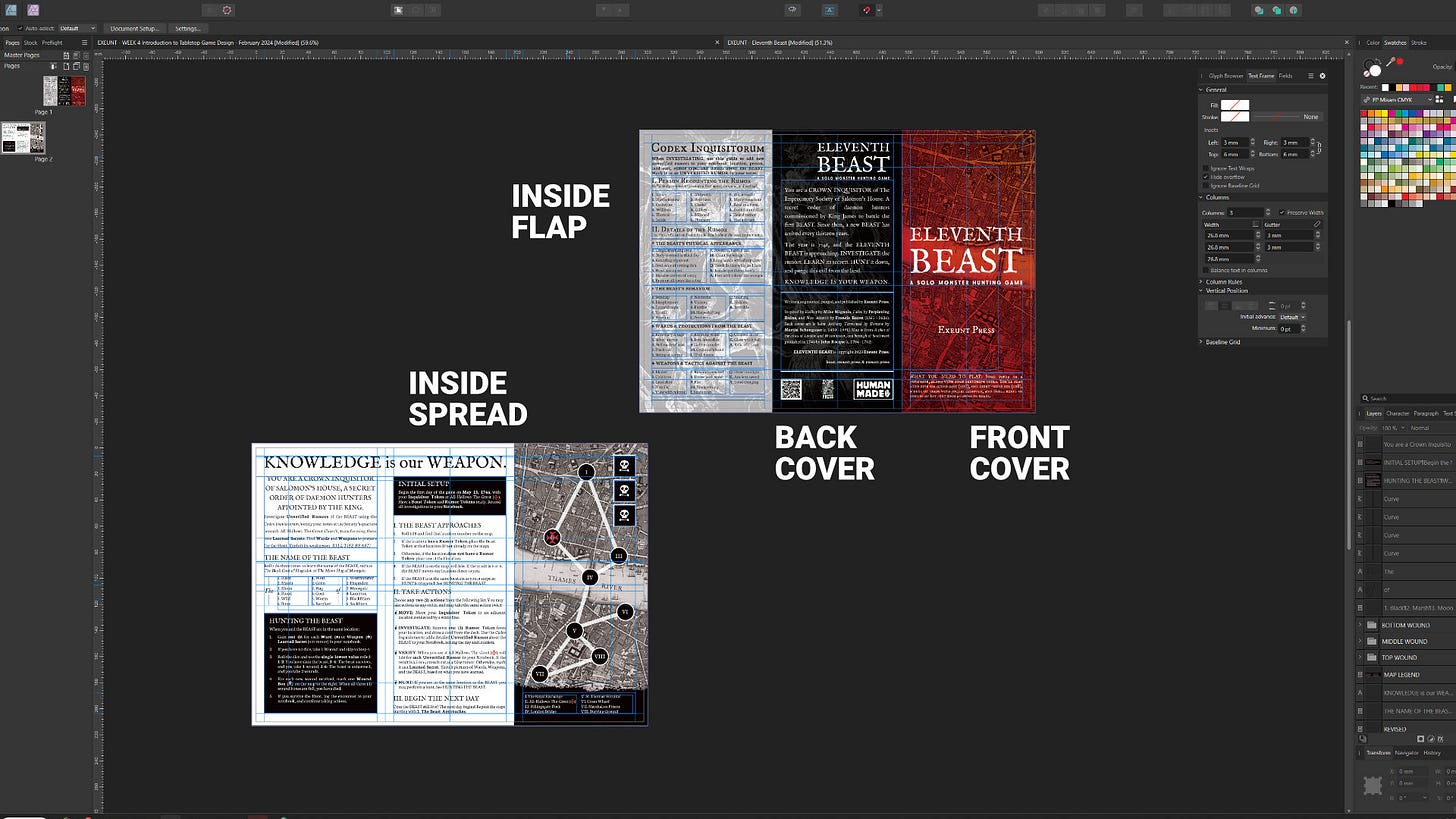The image size is (1456, 819).
Task: Toggle the inset link chain icon
Action: click(x=1320, y=148)
